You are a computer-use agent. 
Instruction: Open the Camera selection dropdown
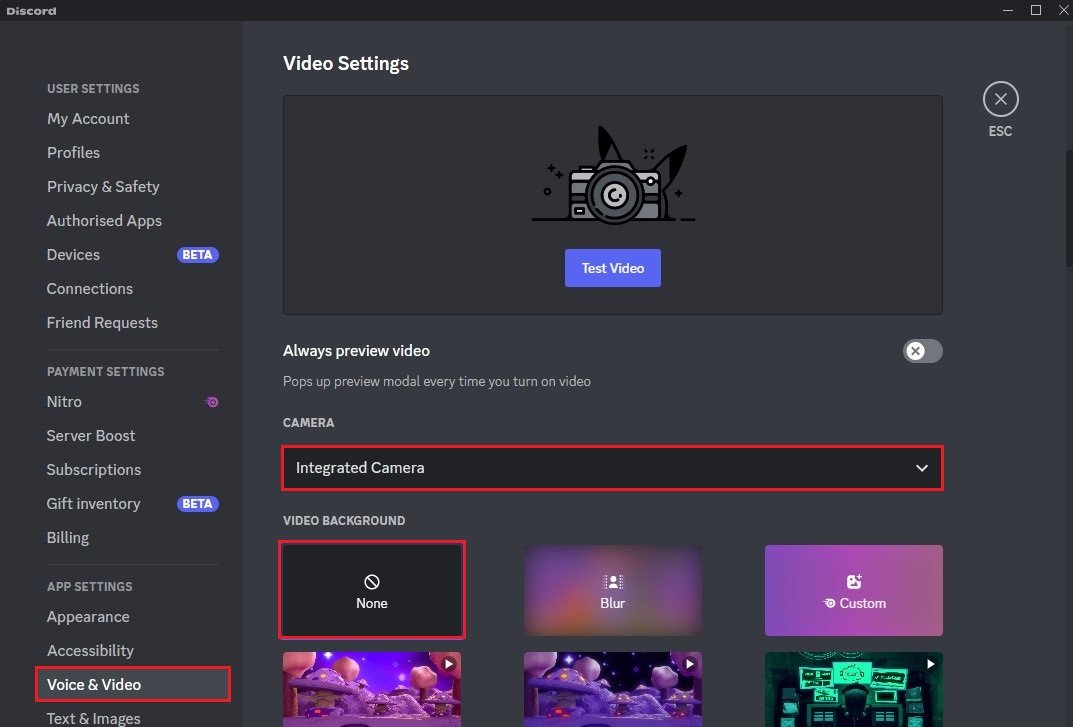(612, 467)
